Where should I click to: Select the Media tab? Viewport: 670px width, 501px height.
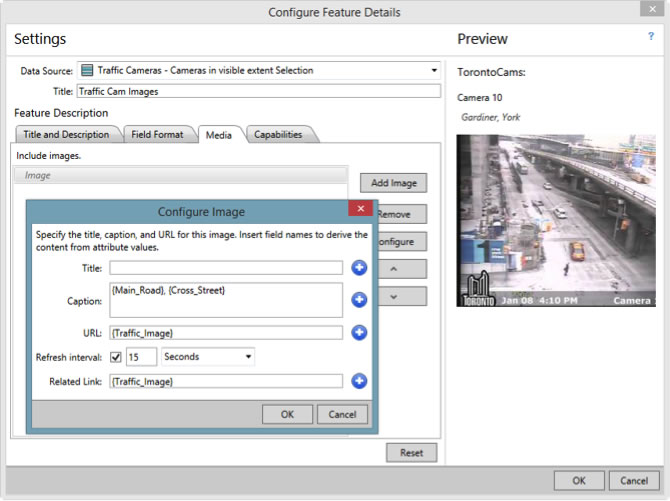219,135
